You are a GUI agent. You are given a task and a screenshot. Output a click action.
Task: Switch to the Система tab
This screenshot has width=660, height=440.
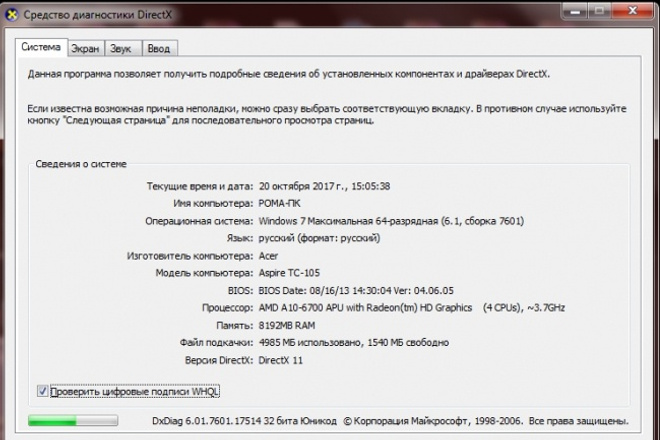tap(41, 47)
